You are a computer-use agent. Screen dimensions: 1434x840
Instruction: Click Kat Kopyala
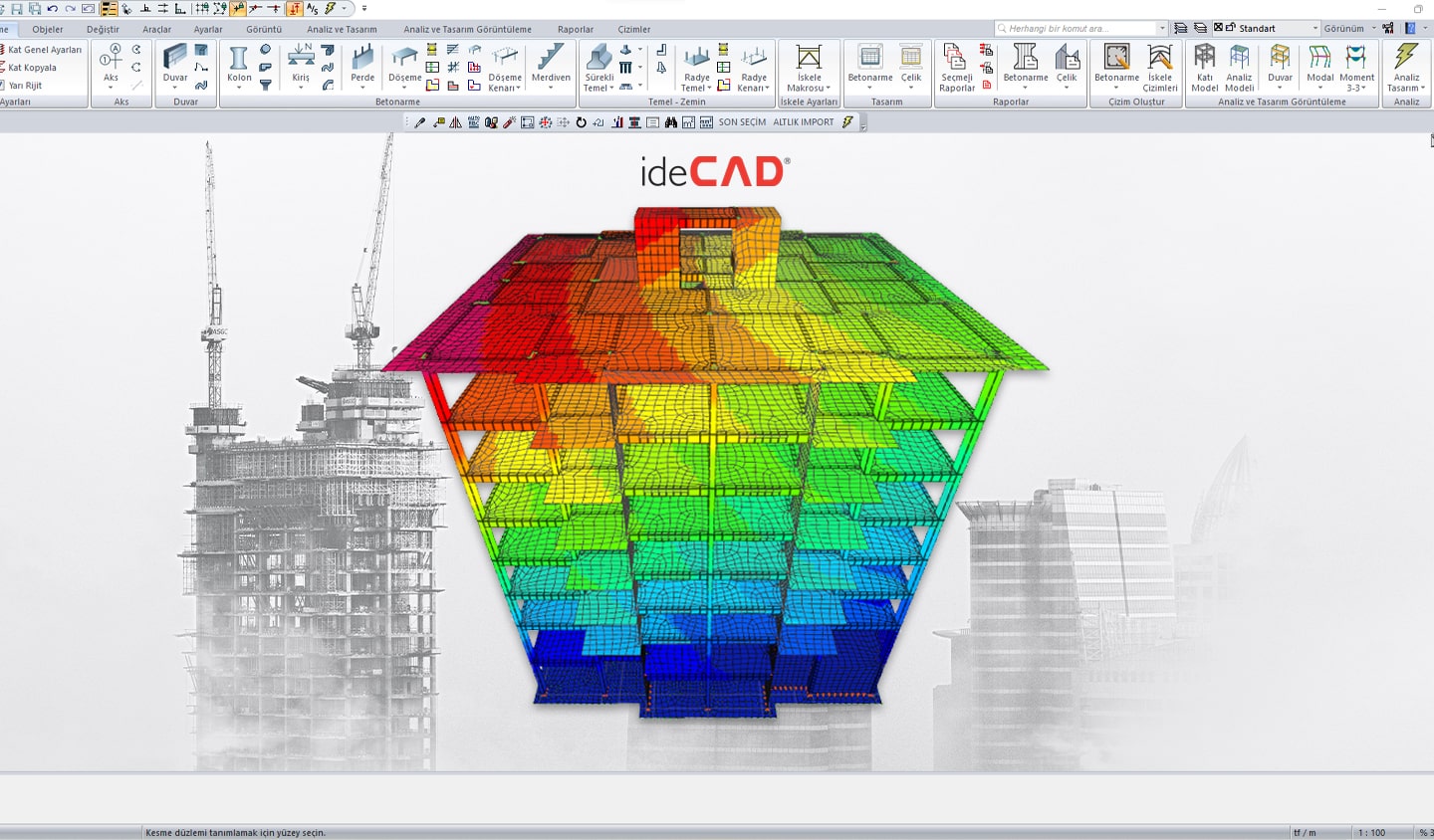tap(29, 68)
